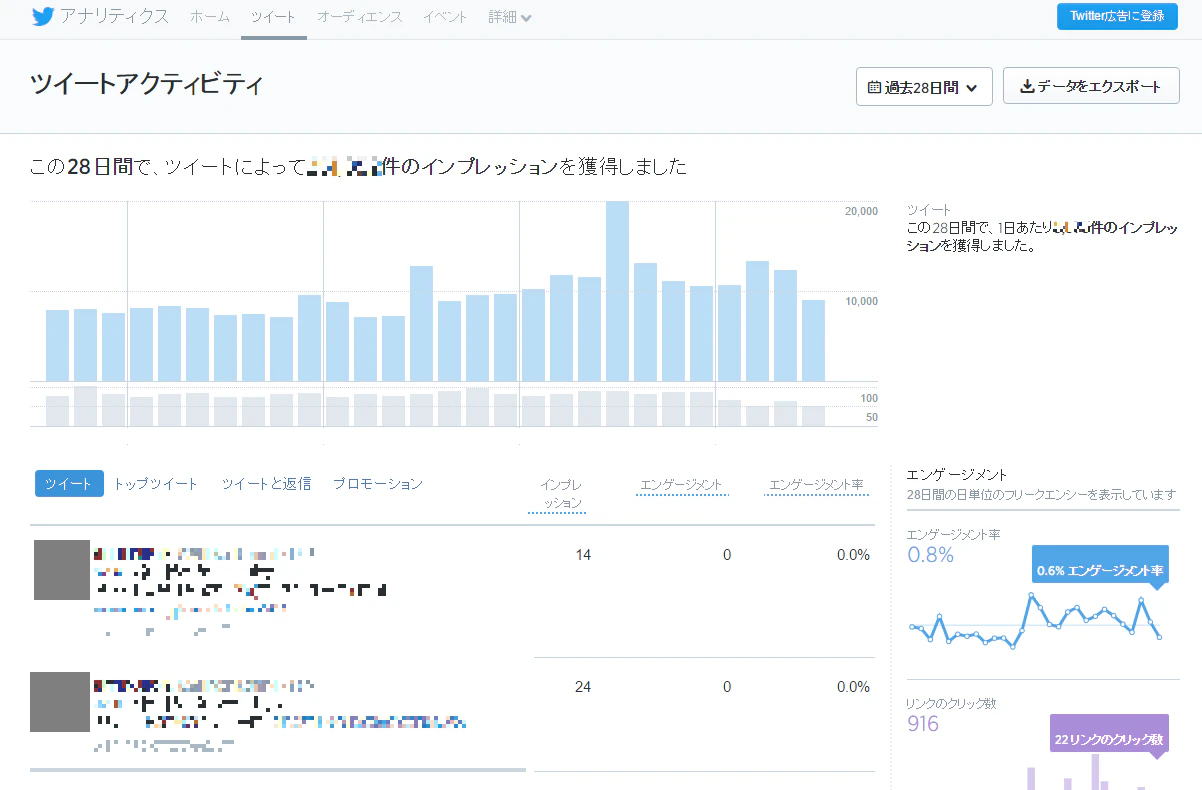Viewport: 1202px width, 790px height.
Task: Expand the 過去28日間 date range dropdown
Action: click(x=924, y=87)
